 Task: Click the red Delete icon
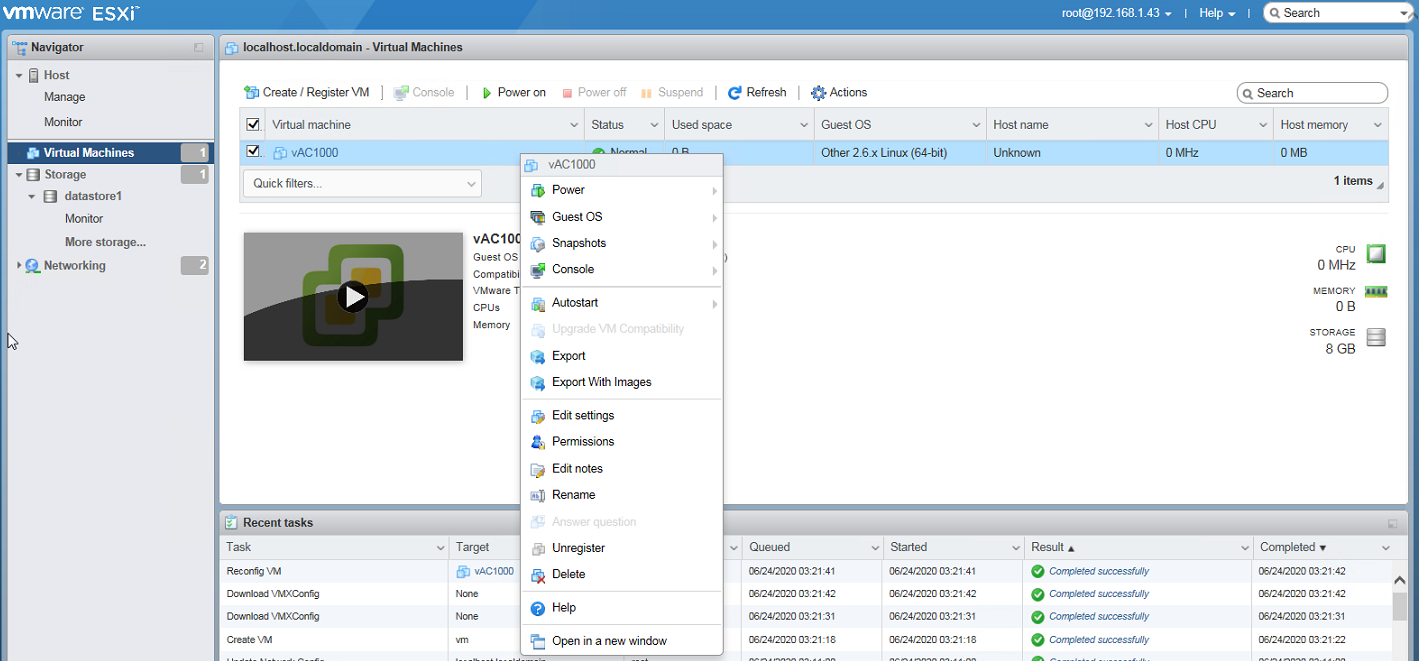[x=538, y=575]
